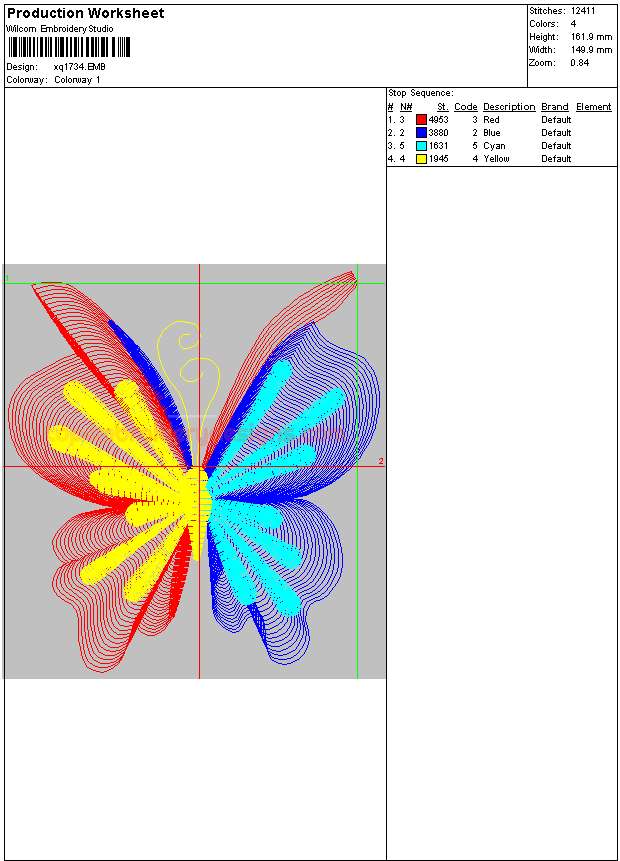Click the Cyan description

click(x=494, y=146)
